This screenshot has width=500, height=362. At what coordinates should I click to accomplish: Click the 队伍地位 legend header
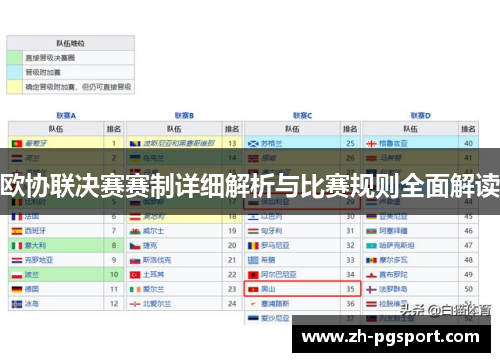point(71,43)
